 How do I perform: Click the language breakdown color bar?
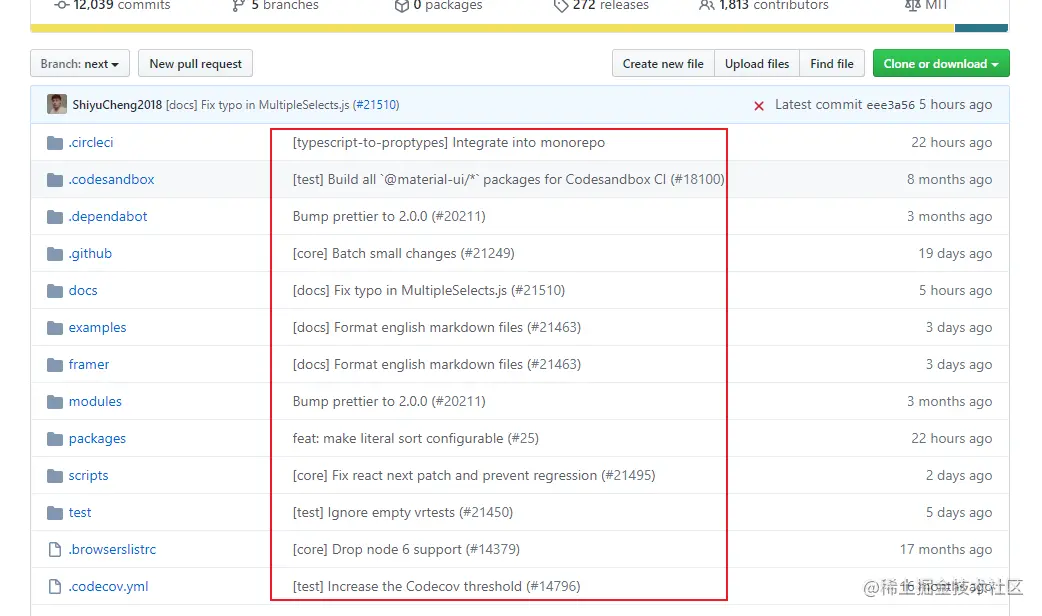pos(519,28)
